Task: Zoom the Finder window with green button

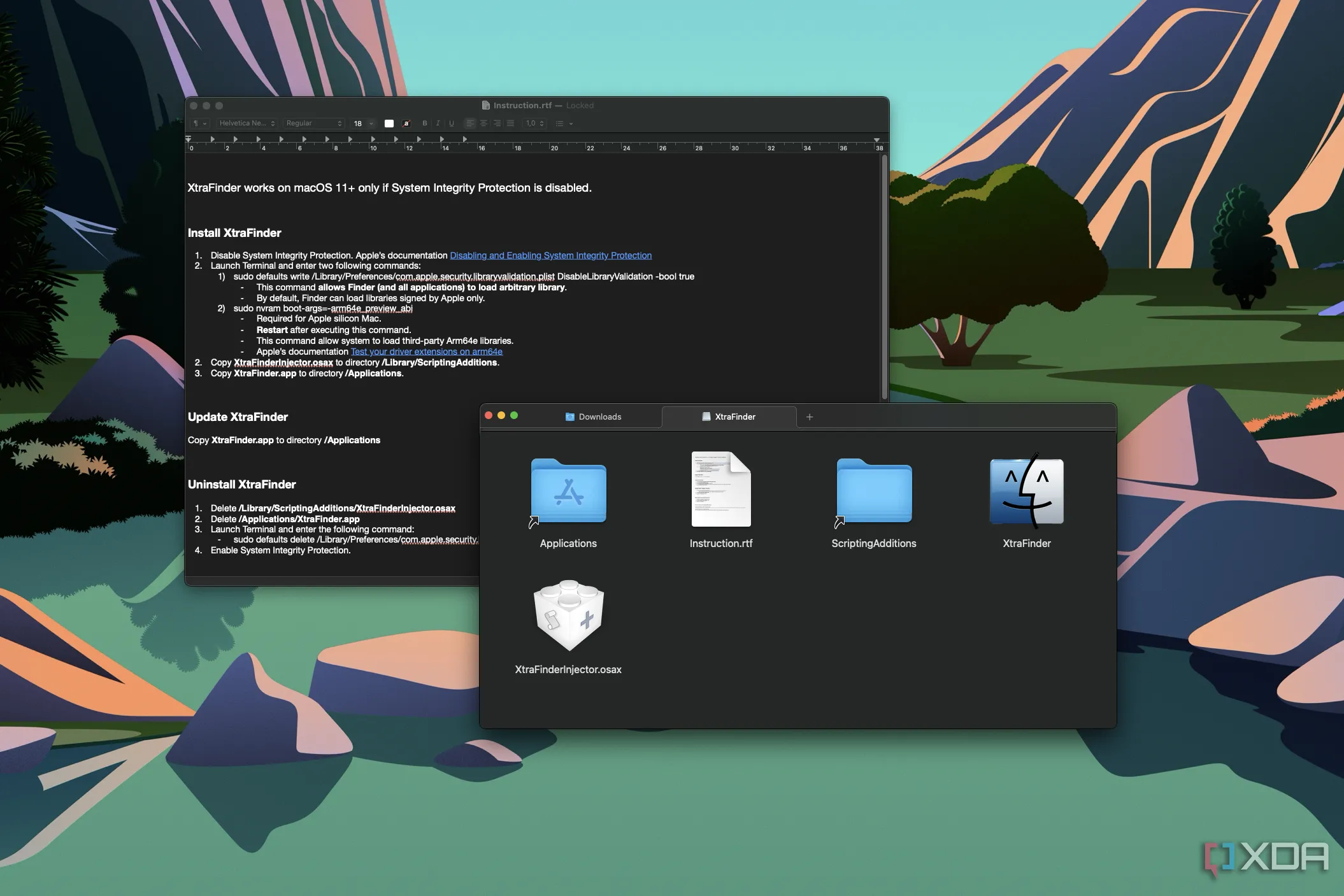Action: [x=514, y=416]
